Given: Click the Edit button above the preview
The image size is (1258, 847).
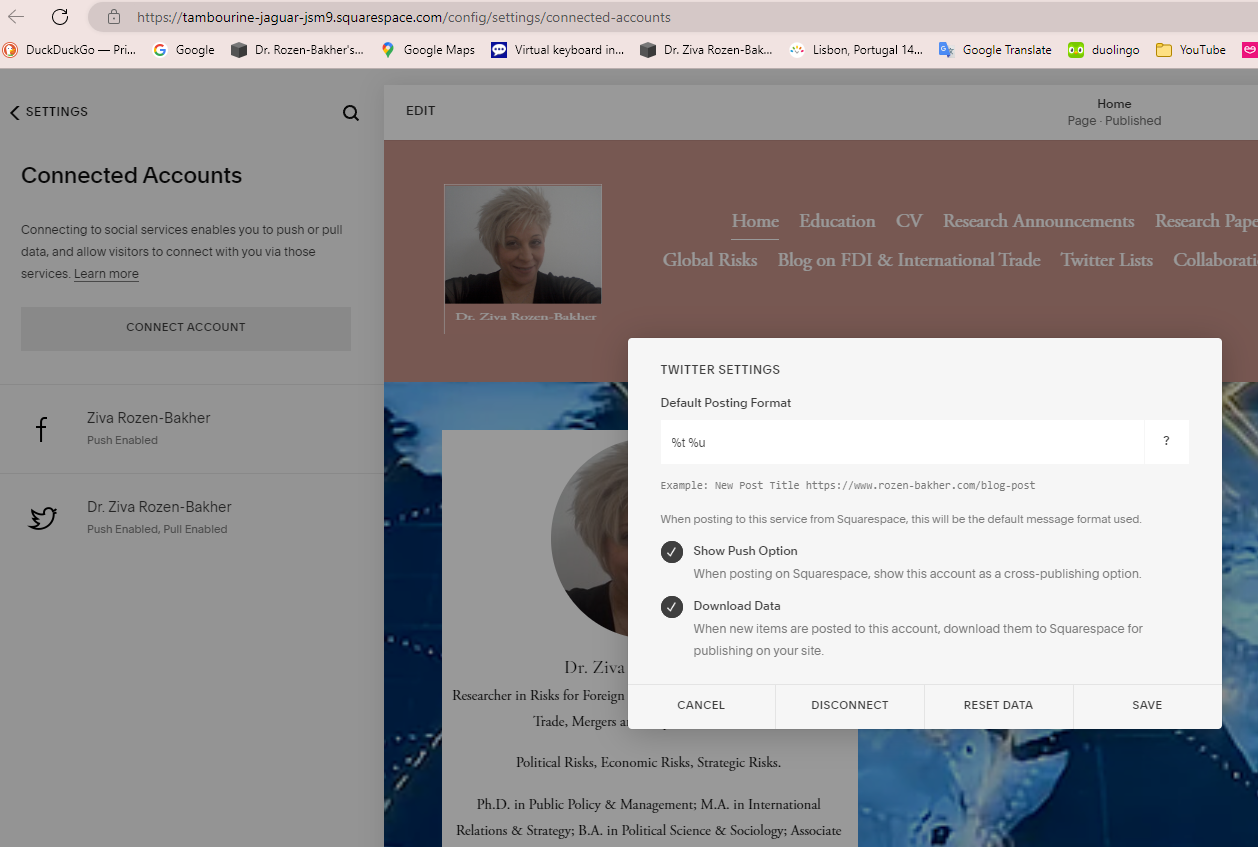Looking at the screenshot, I should pyautogui.click(x=420, y=111).
